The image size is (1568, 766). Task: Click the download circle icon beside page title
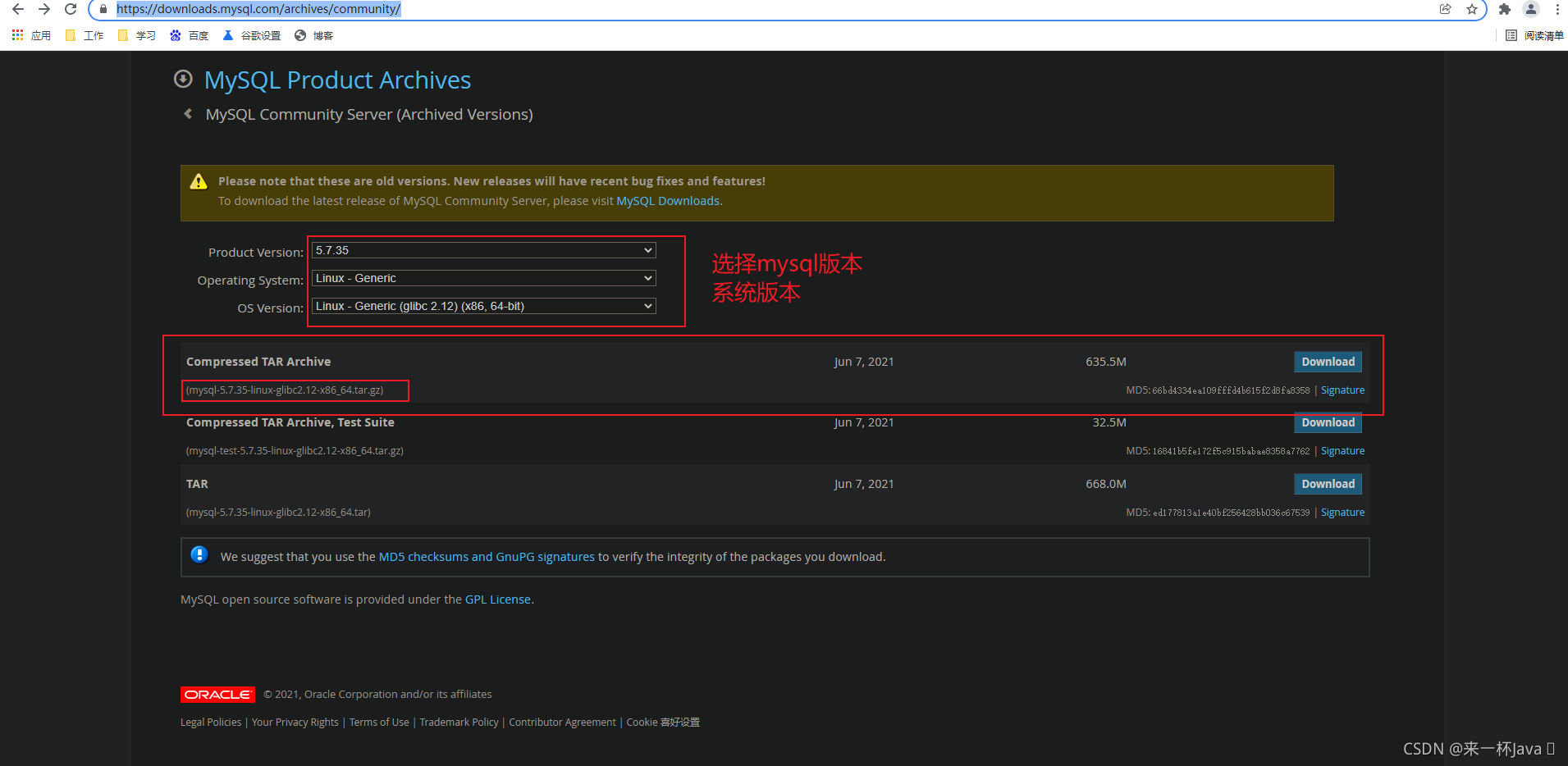183,79
